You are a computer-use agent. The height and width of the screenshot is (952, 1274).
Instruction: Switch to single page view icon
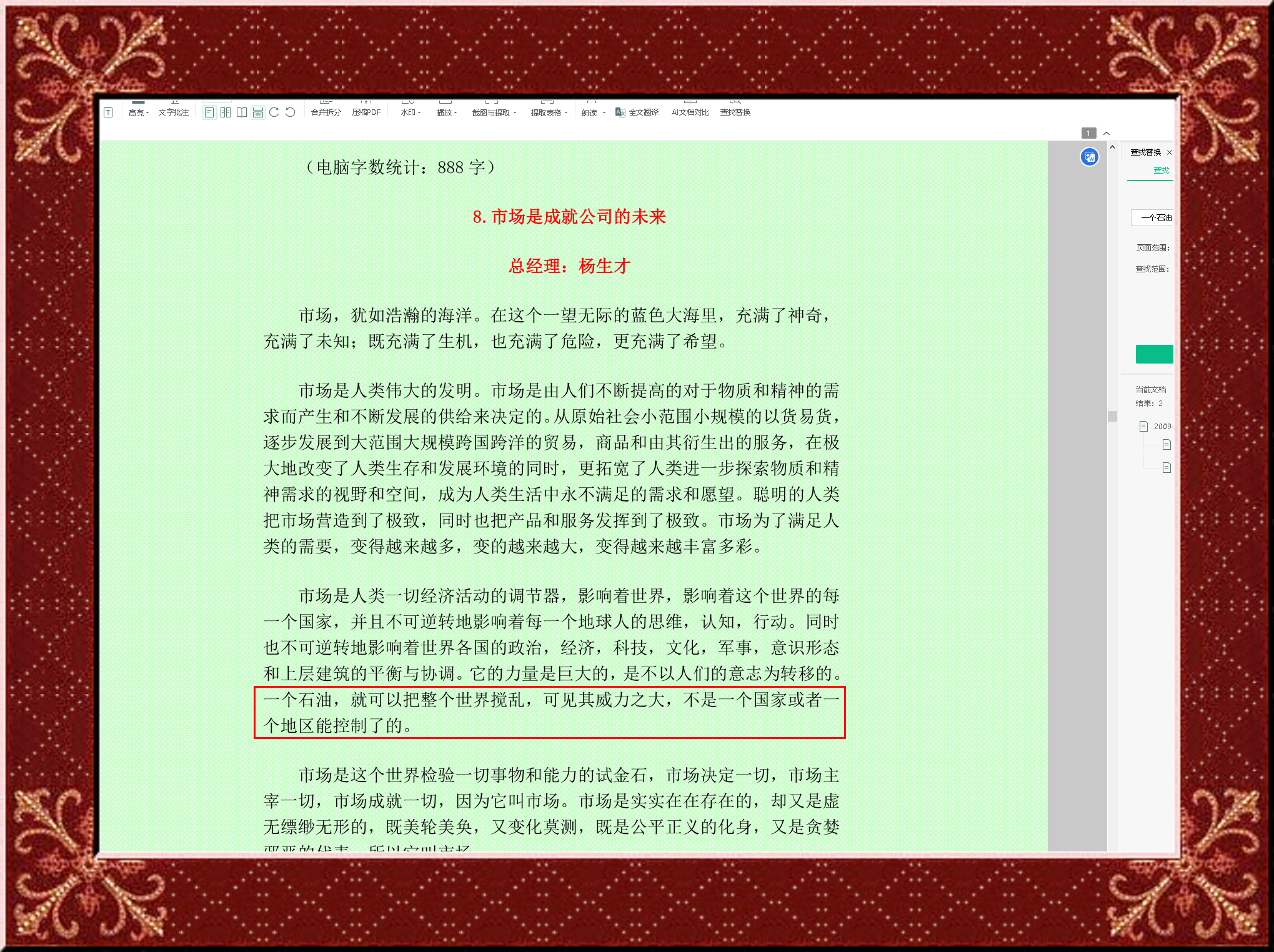point(209,112)
